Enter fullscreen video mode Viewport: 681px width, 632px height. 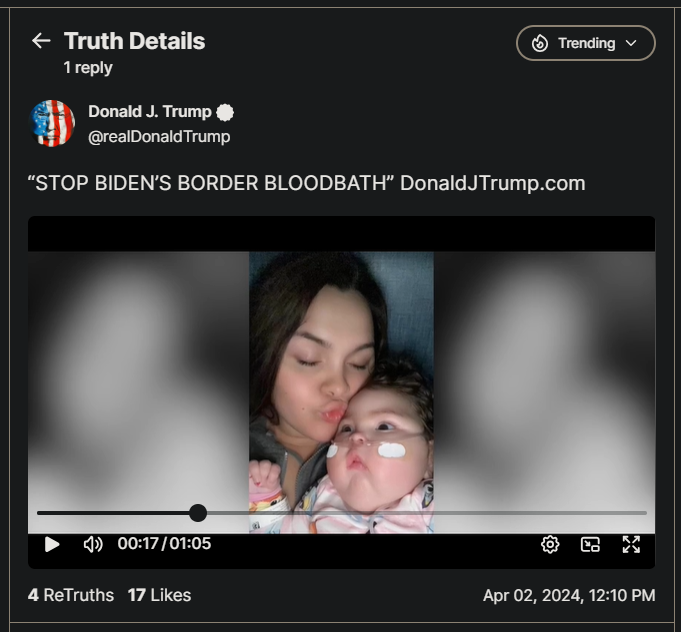631,544
